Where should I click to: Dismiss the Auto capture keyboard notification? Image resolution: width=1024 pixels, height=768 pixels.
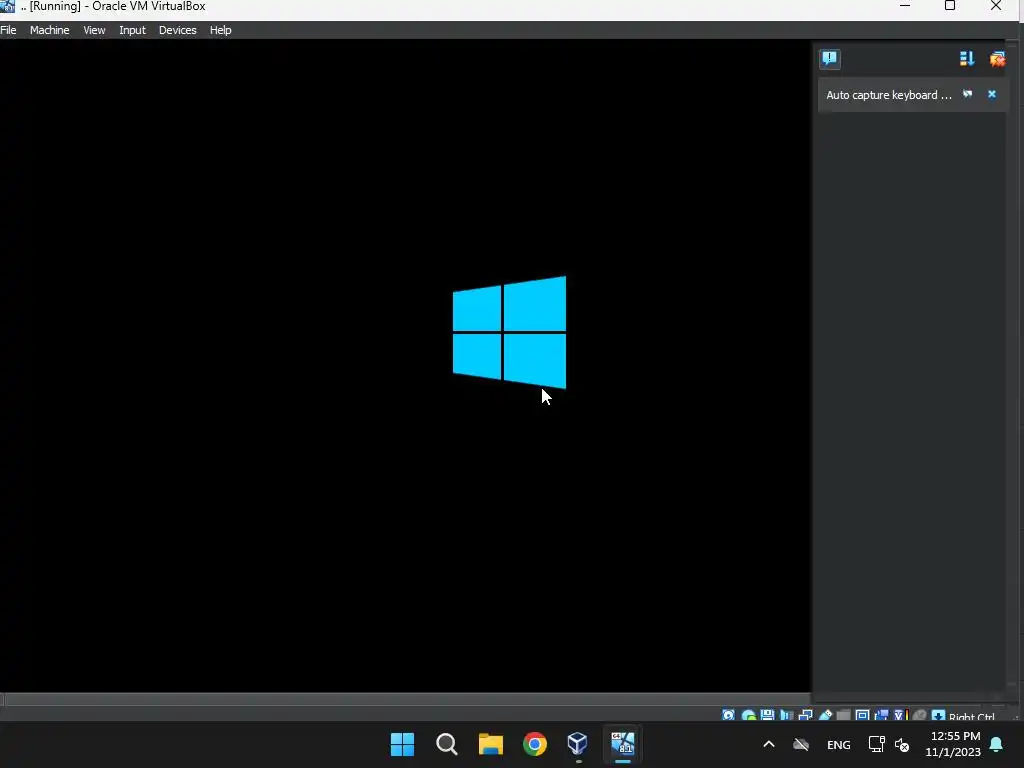[x=992, y=94]
